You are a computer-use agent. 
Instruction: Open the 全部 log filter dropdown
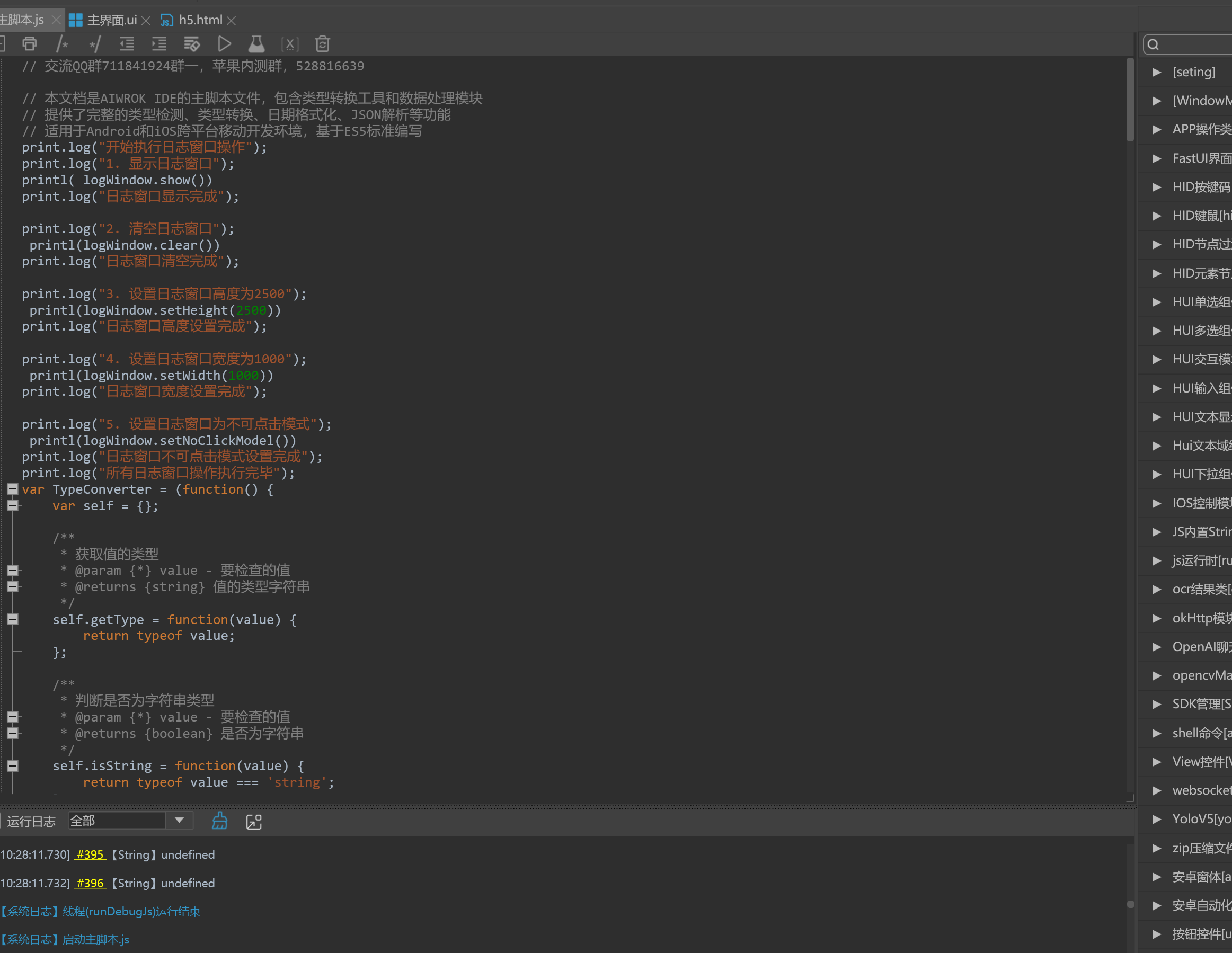[x=179, y=821]
